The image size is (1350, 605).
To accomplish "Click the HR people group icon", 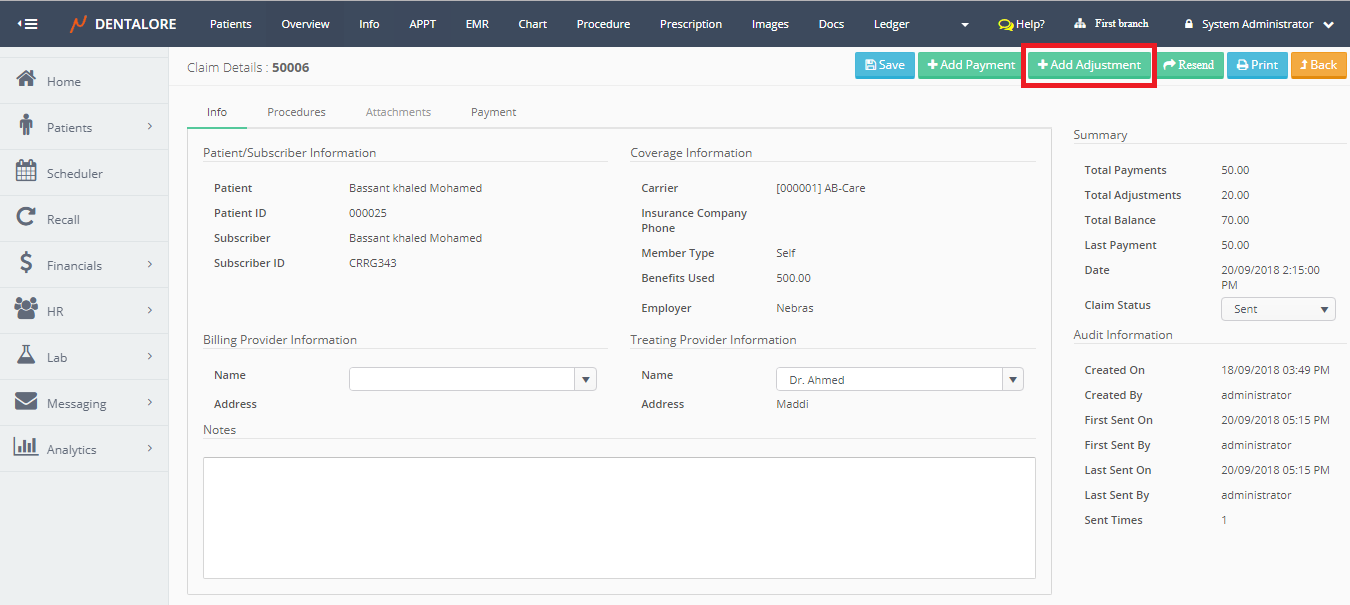I will (x=27, y=310).
